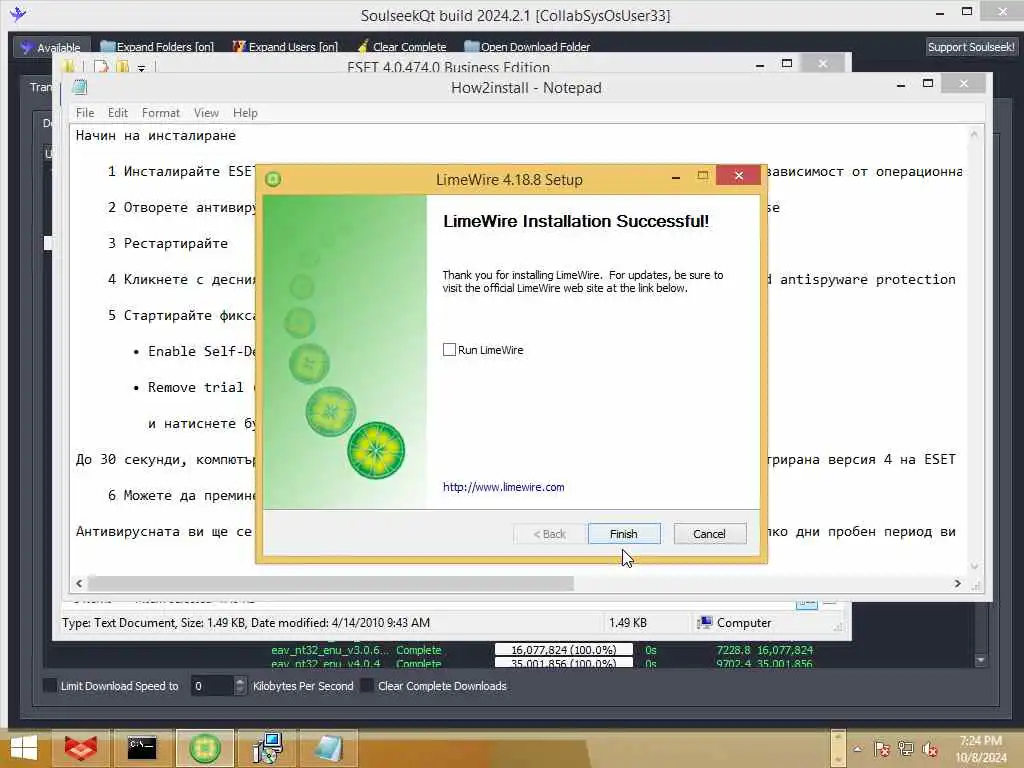The width and height of the screenshot is (1024, 768).
Task: Open Notepad Format menu
Action: [x=161, y=113]
